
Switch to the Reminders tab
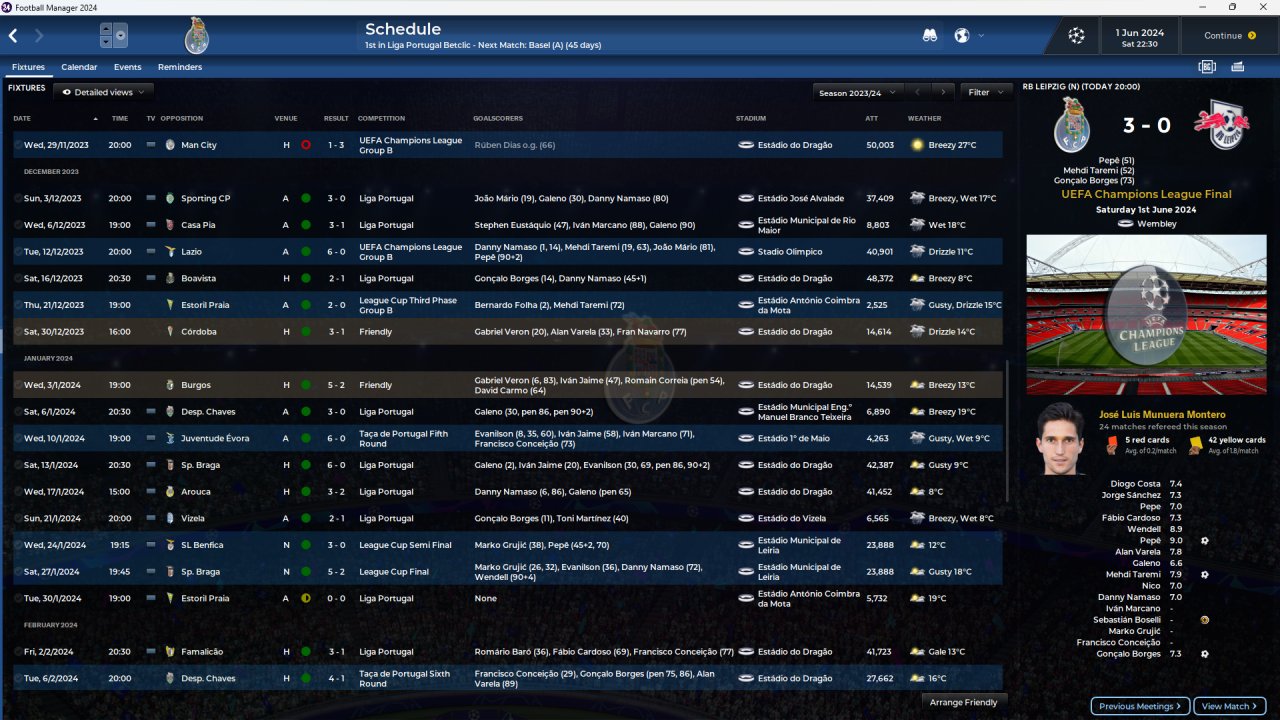click(x=180, y=67)
